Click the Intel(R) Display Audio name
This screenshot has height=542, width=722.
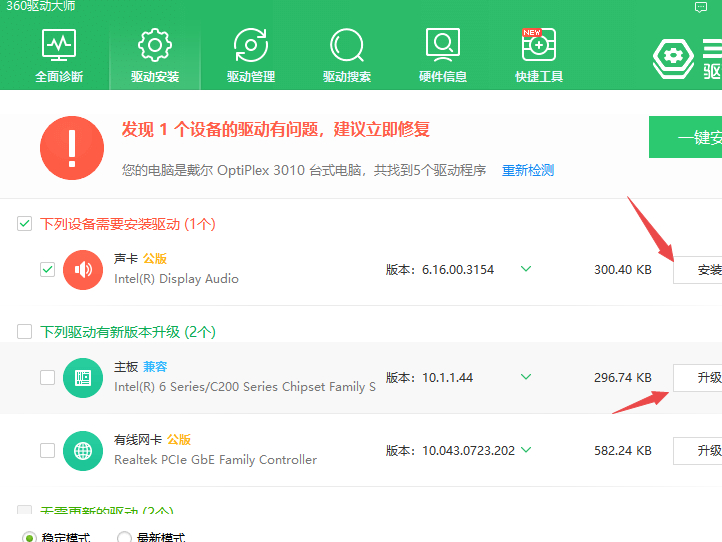176,279
